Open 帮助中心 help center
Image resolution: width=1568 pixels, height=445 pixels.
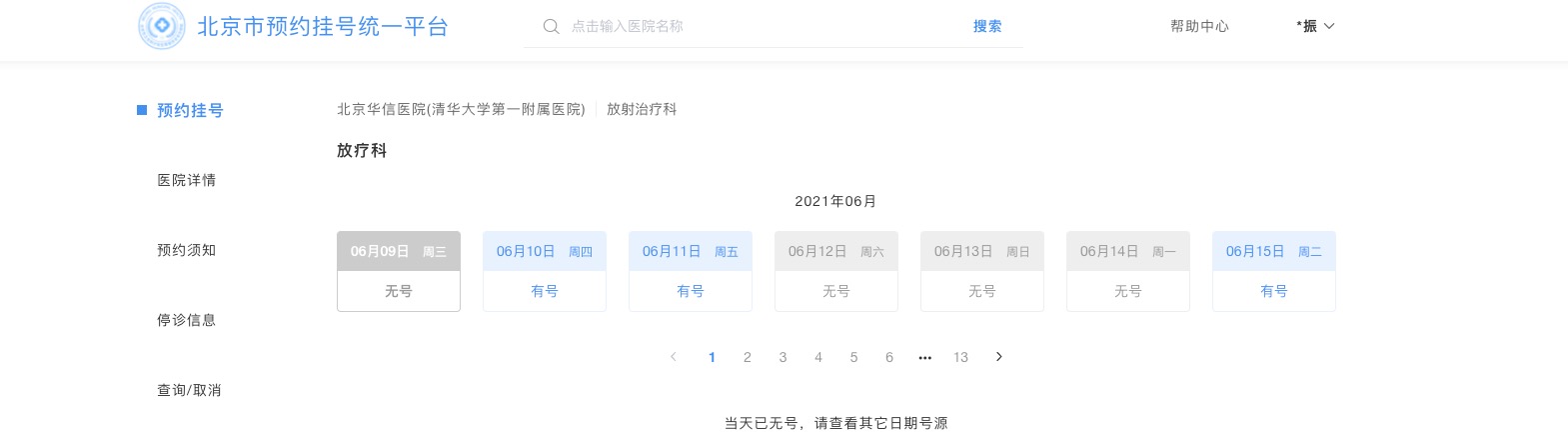pyautogui.click(x=1200, y=27)
